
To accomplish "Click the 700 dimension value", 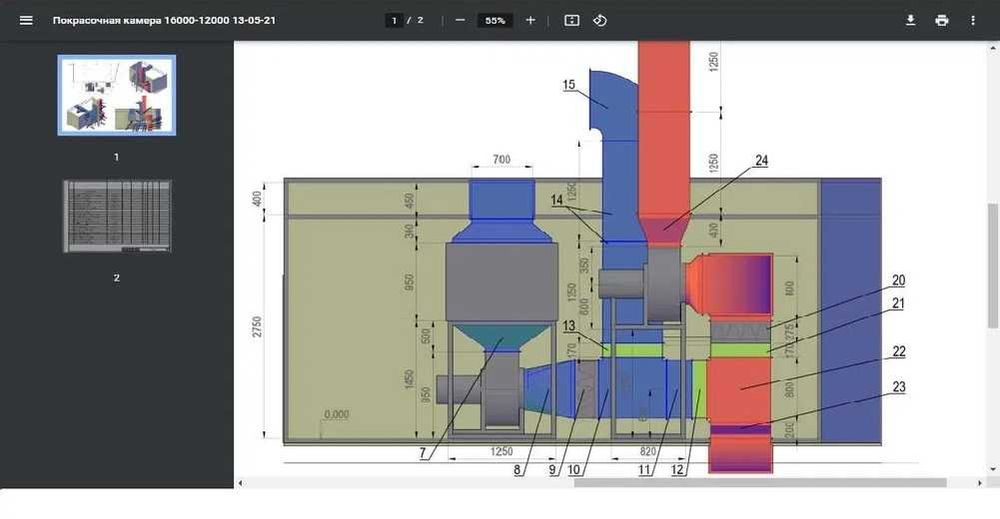I will (x=502, y=159).
